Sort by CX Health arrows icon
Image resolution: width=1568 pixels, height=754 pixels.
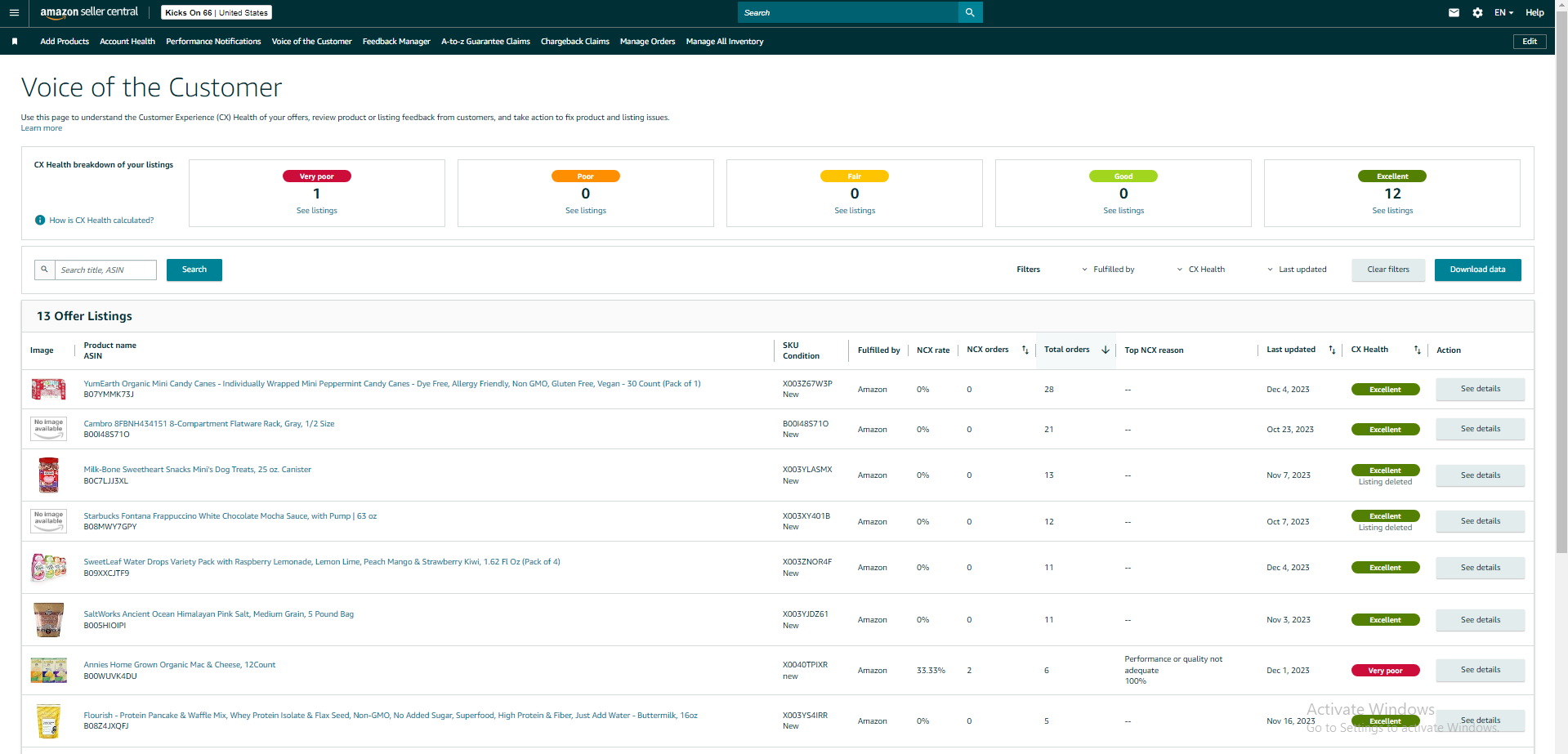click(x=1418, y=350)
